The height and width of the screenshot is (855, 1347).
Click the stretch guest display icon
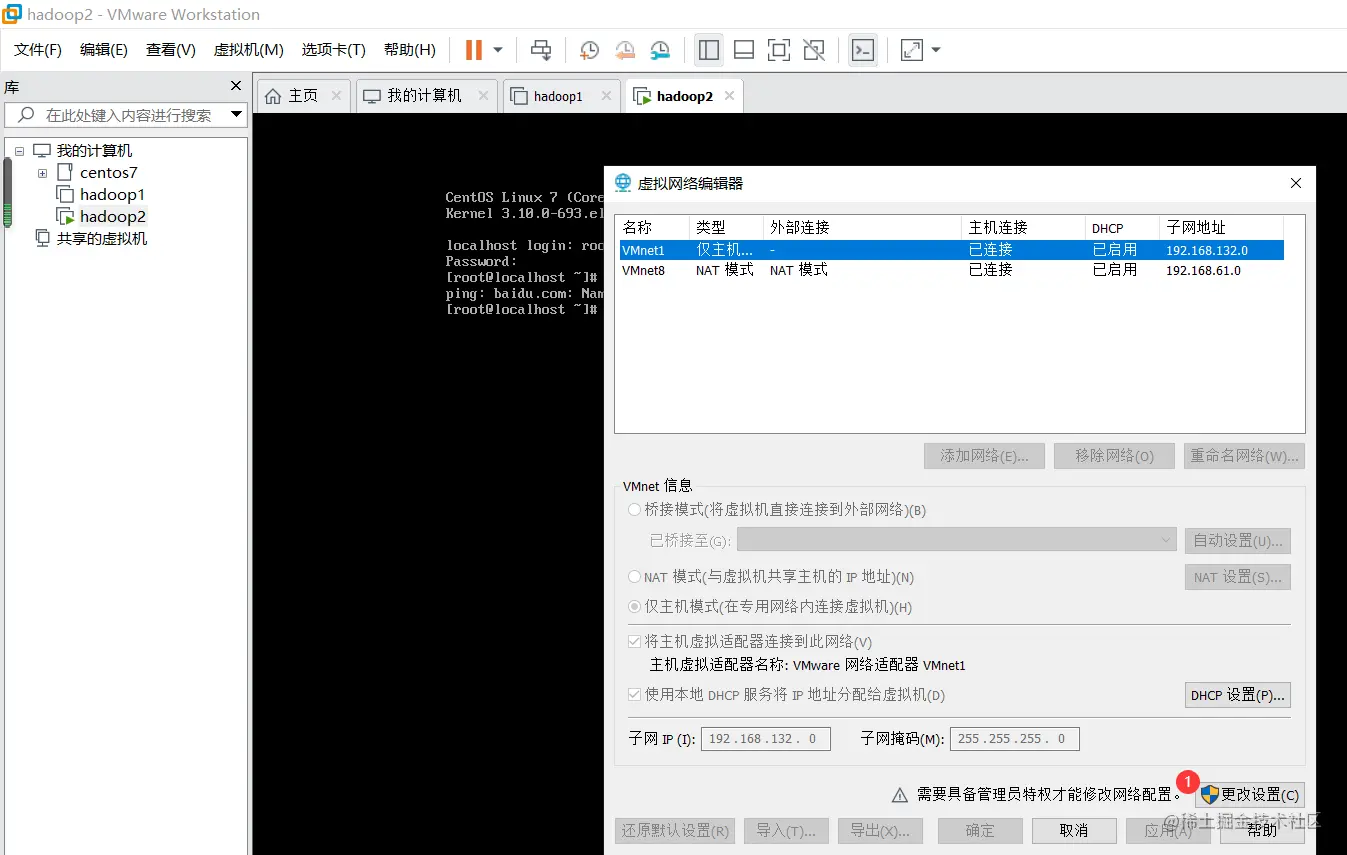912,50
